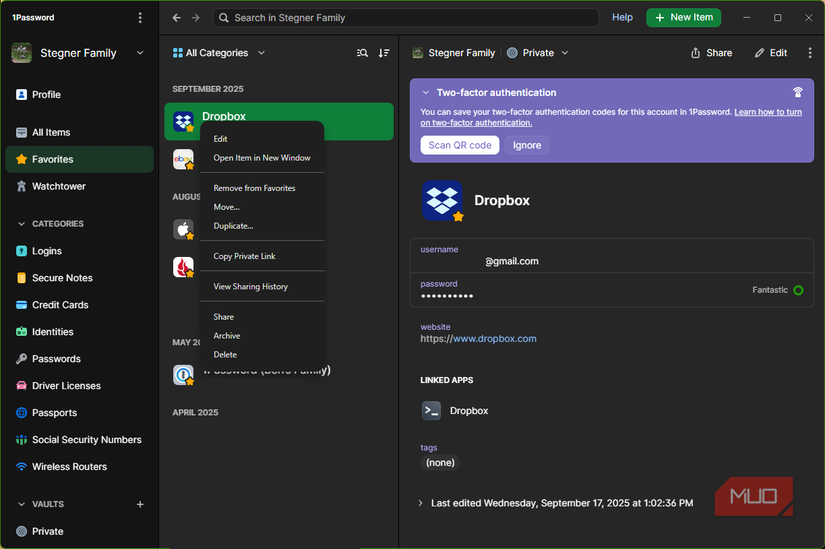Open the Private vault in sidebar
825x549 pixels.
79,531
